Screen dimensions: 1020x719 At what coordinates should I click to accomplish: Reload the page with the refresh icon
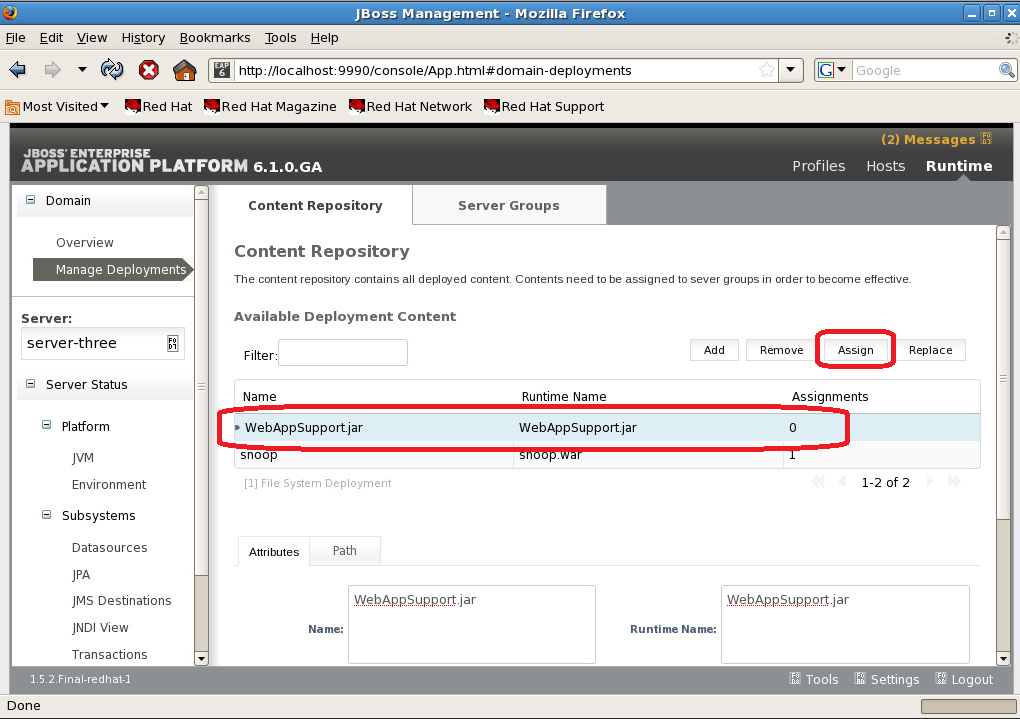click(112, 70)
